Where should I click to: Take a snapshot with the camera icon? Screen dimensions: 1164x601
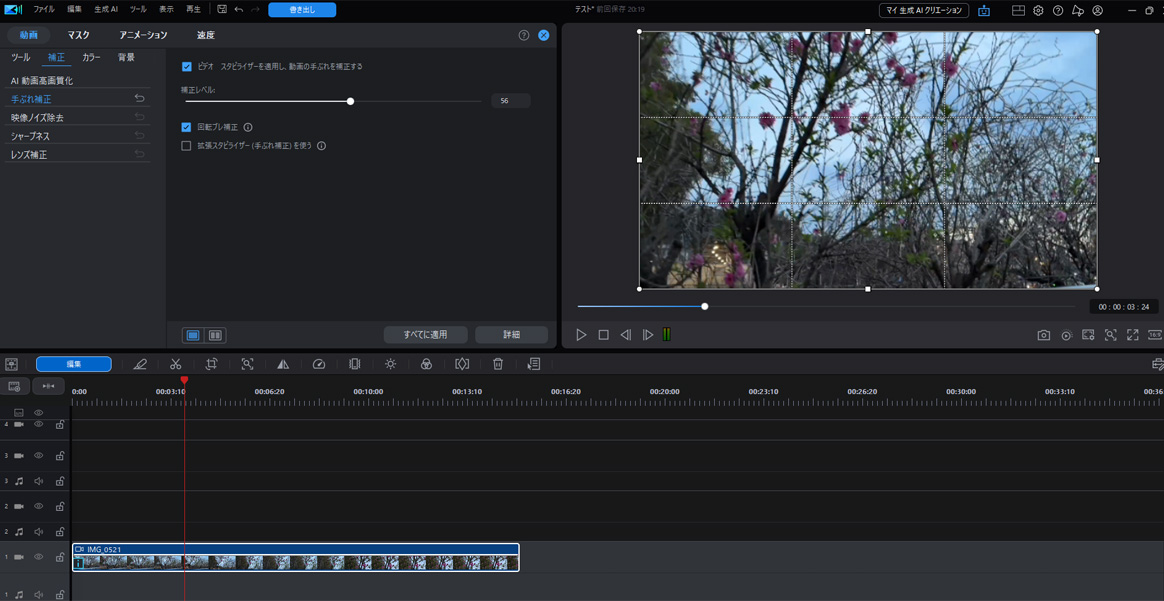tap(1043, 335)
